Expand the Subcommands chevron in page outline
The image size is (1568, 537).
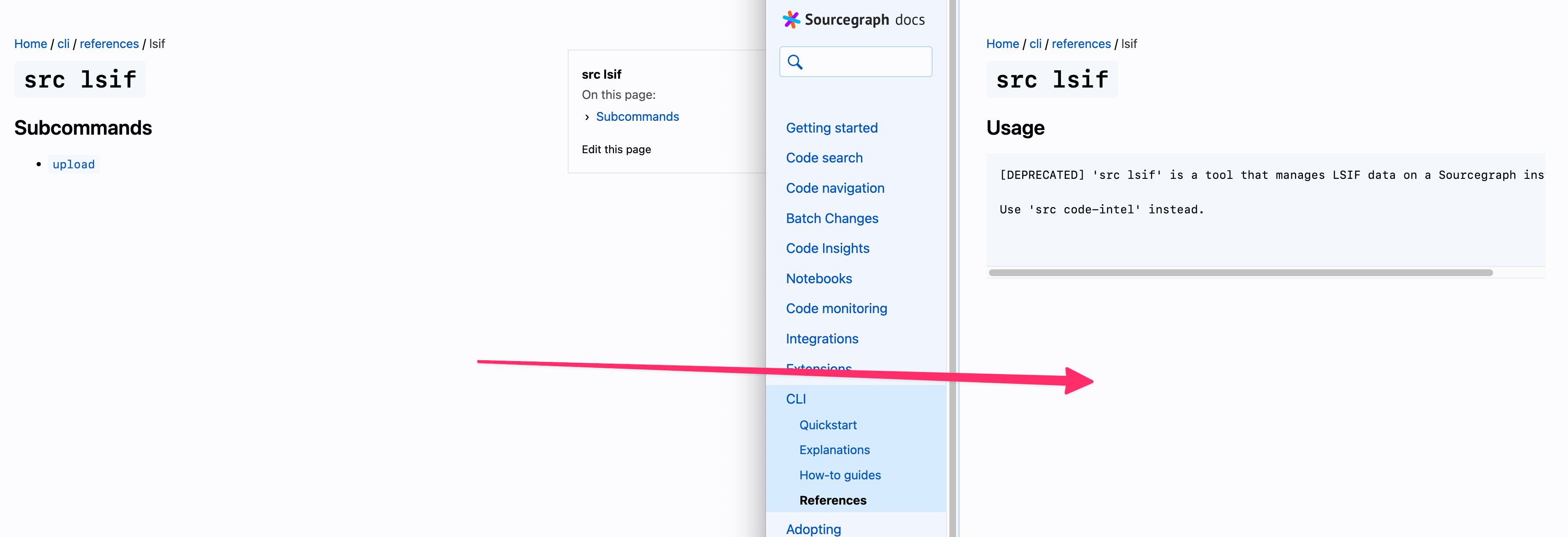[x=587, y=117]
